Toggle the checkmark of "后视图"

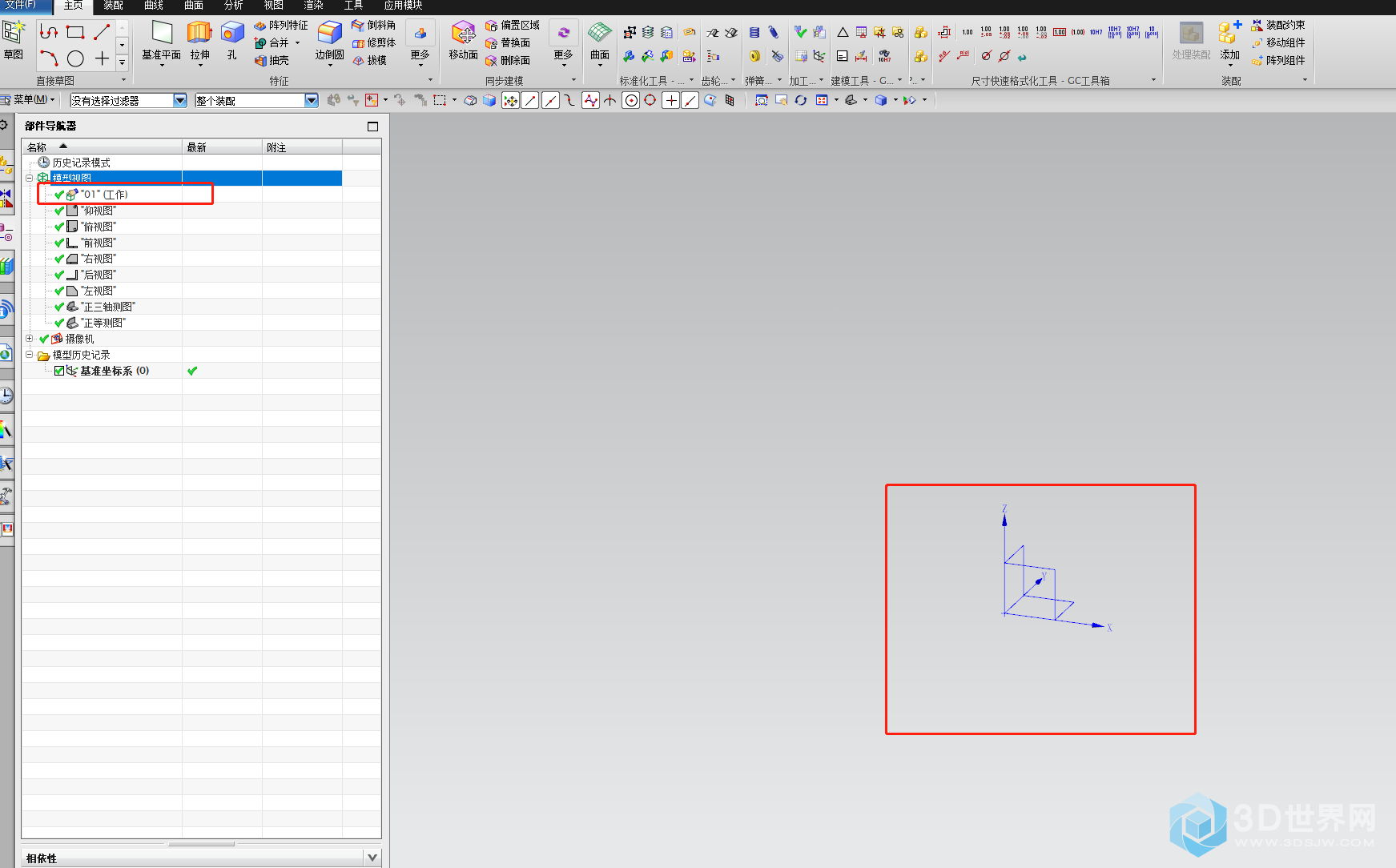pos(59,275)
